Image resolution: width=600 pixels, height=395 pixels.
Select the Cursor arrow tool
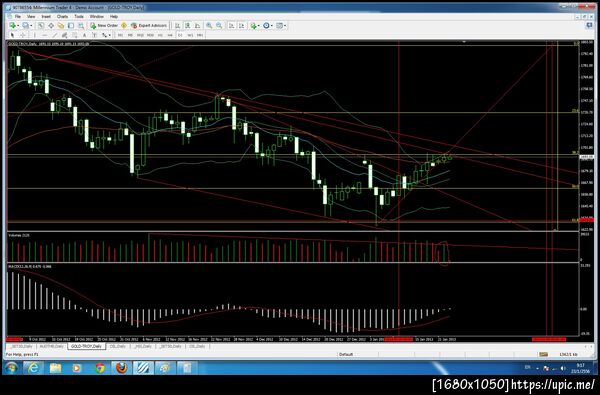(12, 35)
